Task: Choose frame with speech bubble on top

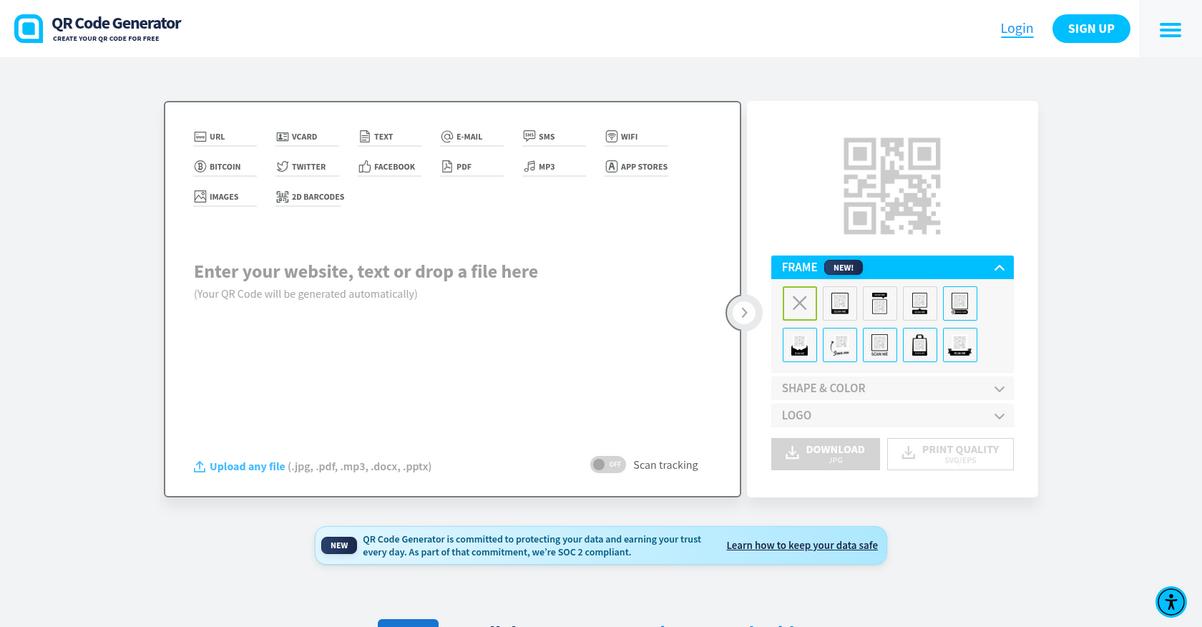Action: (x=880, y=303)
